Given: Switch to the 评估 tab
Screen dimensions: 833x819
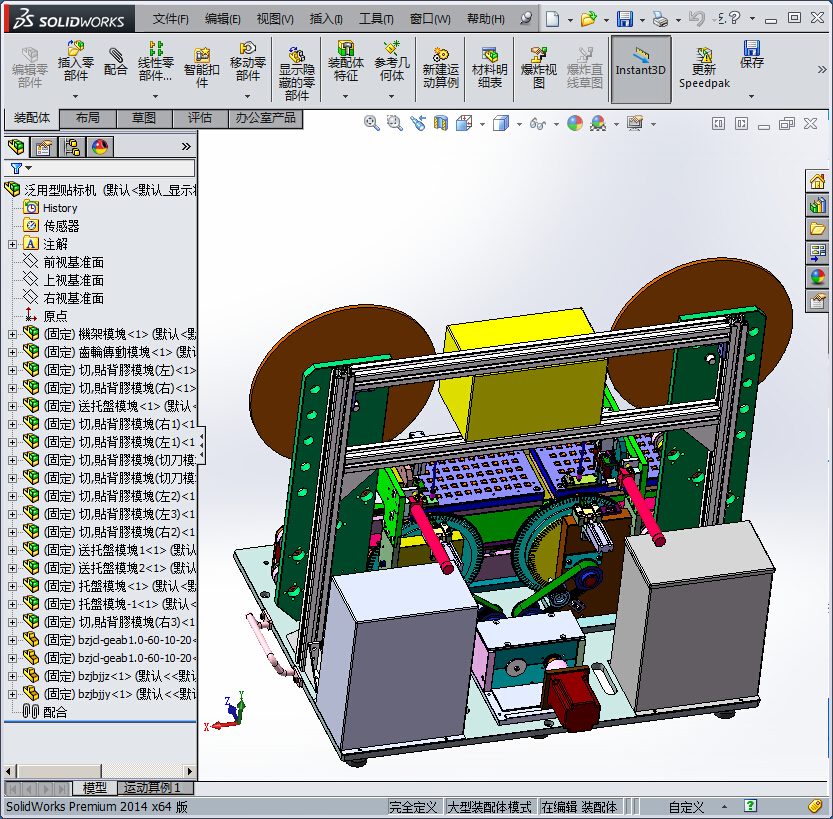Looking at the screenshot, I should point(200,118).
